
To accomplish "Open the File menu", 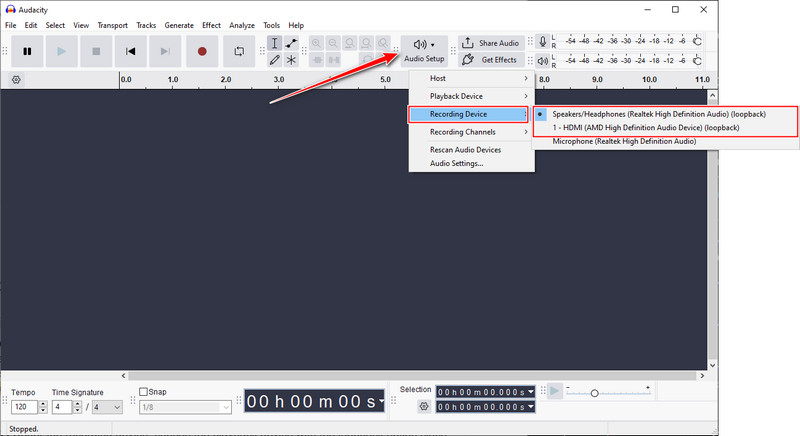I will (x=11, y=25).
